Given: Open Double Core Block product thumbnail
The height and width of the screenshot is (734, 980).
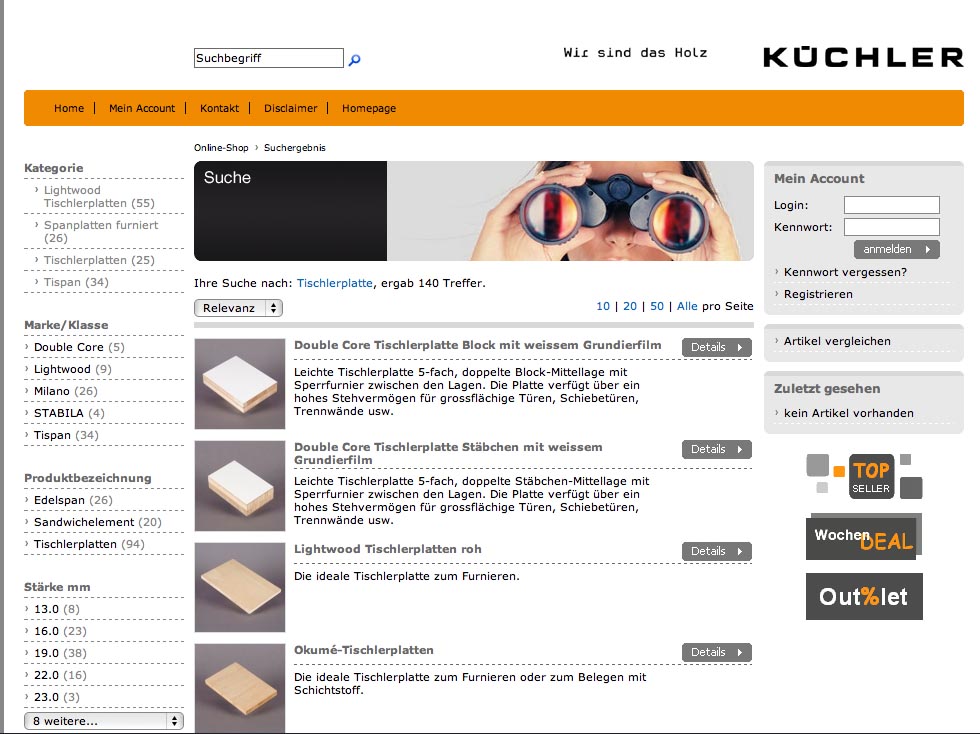Looking at the screenshot, I should (240, 384).
